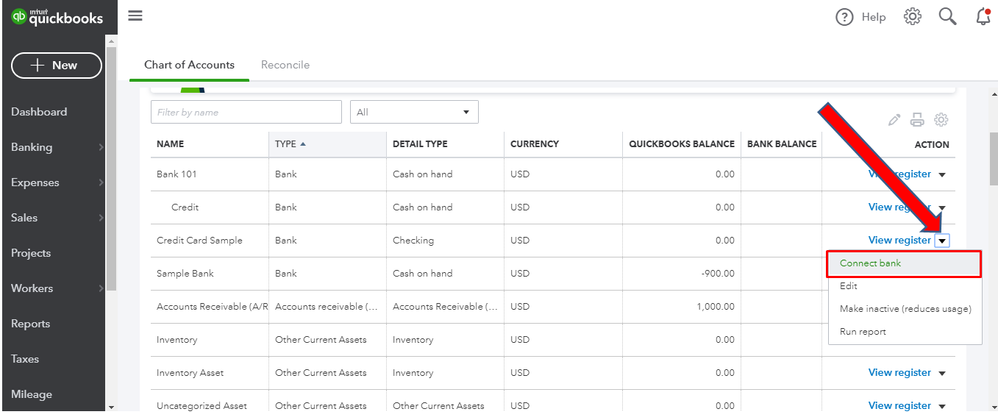
Task: Toggle Credit Card Sample action dropdown arrow
Action: (x=943, y=241)
